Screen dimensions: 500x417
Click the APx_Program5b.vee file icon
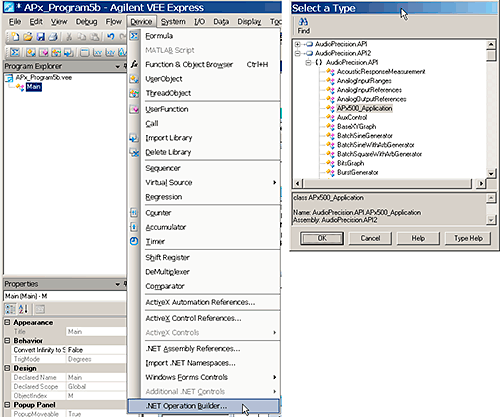point(9,78)
